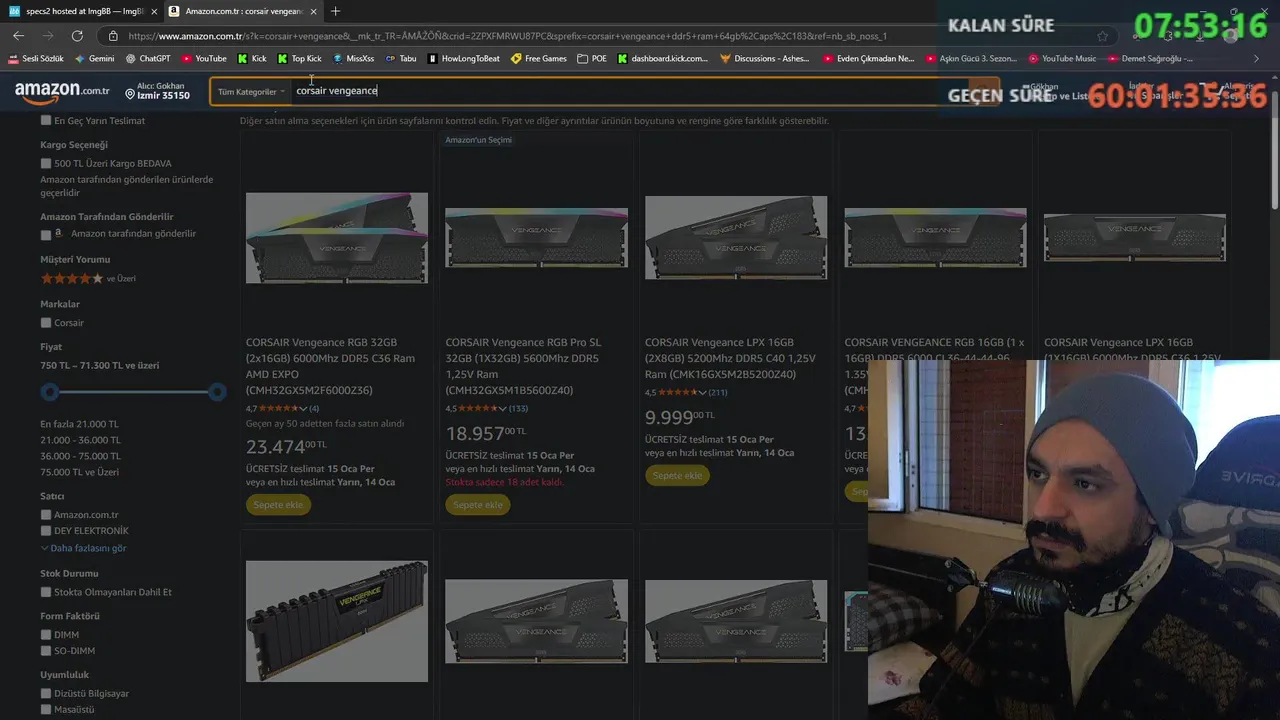Open the Evden Çıkmadan Ne... bookmark
Image resolution: width=1280 pixels, height=720 pixels.
coord(868,59)
